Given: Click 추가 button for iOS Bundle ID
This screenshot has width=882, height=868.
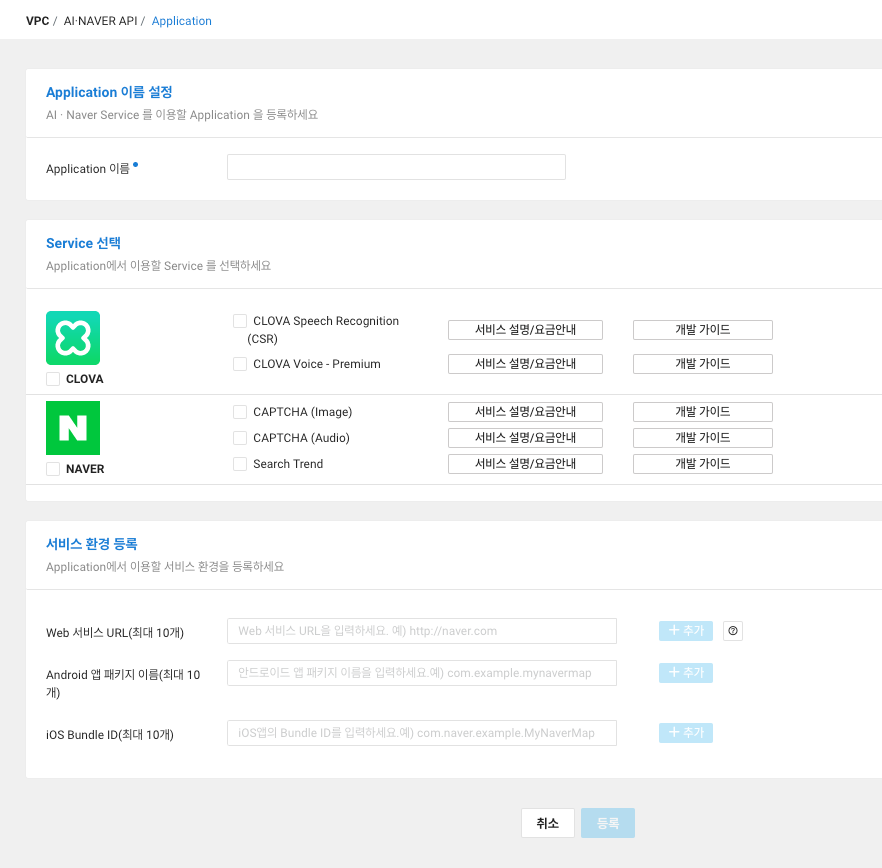Looking at the screenshot, I should [686, 733].
